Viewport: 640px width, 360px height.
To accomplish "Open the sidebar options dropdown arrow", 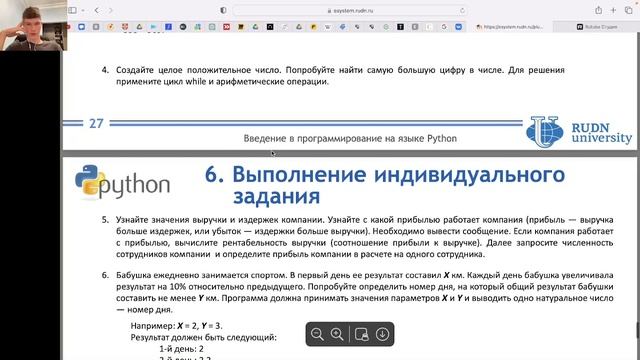I will 83,10.
